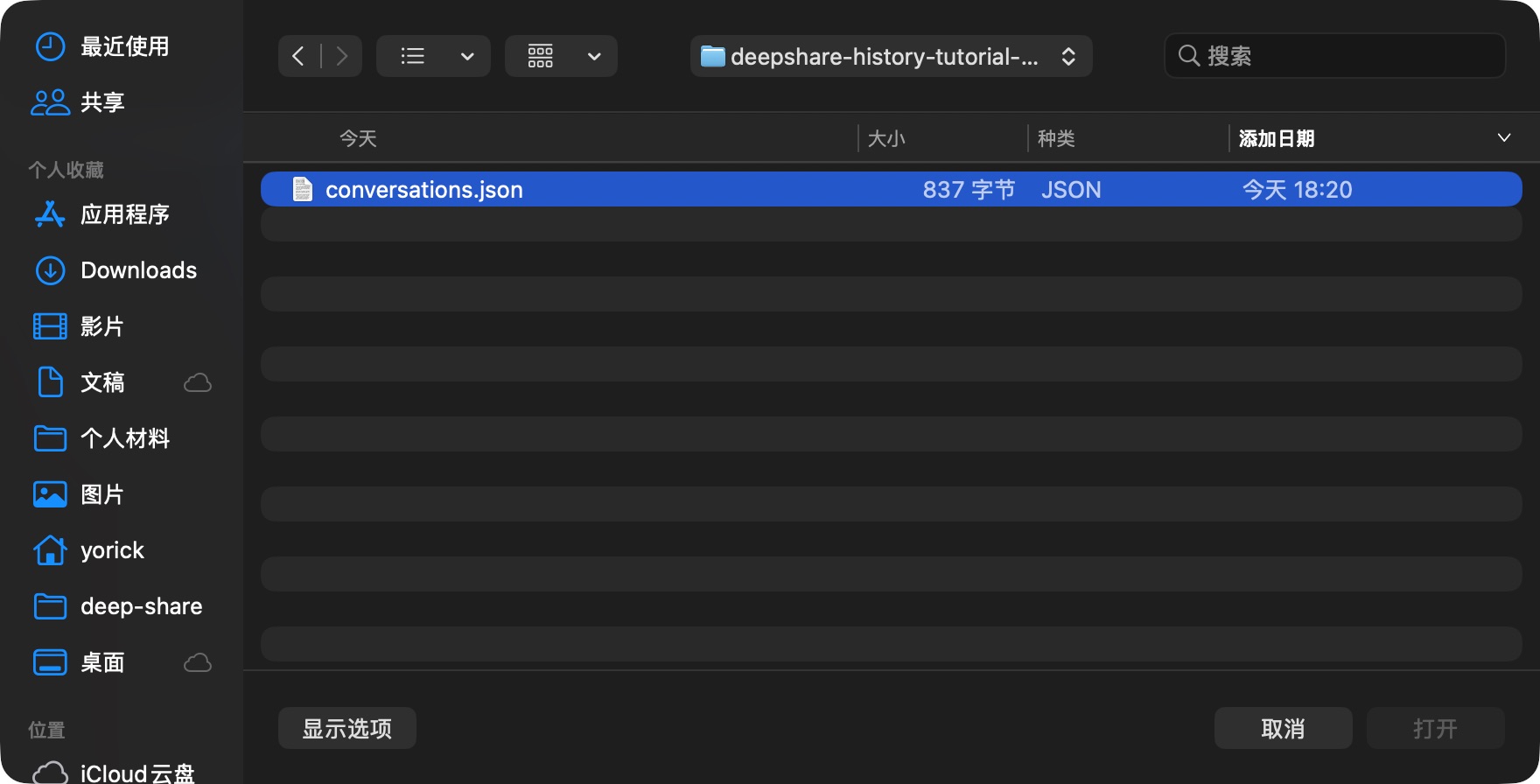Toggle sort direction chevron in date column
This screenshot has width=1540, height=784.
1504,137
